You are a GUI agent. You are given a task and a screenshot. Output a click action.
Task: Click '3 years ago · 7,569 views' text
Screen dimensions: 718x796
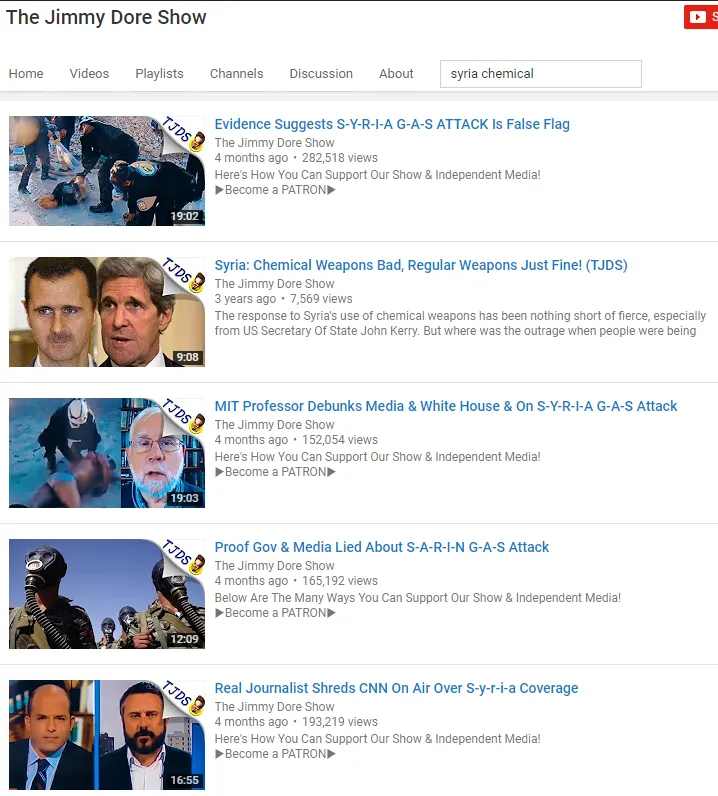point(283,299)
